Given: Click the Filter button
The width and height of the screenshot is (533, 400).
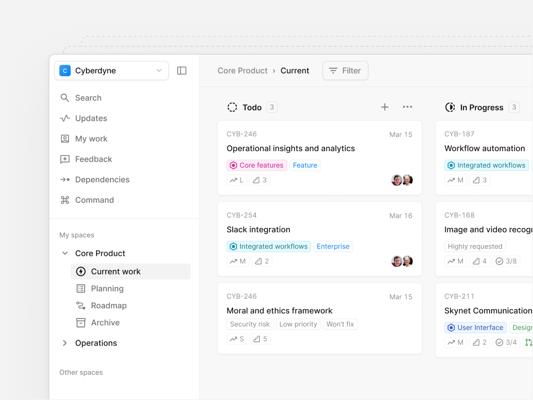Looking at the screenshot, I should pos(345,71).
